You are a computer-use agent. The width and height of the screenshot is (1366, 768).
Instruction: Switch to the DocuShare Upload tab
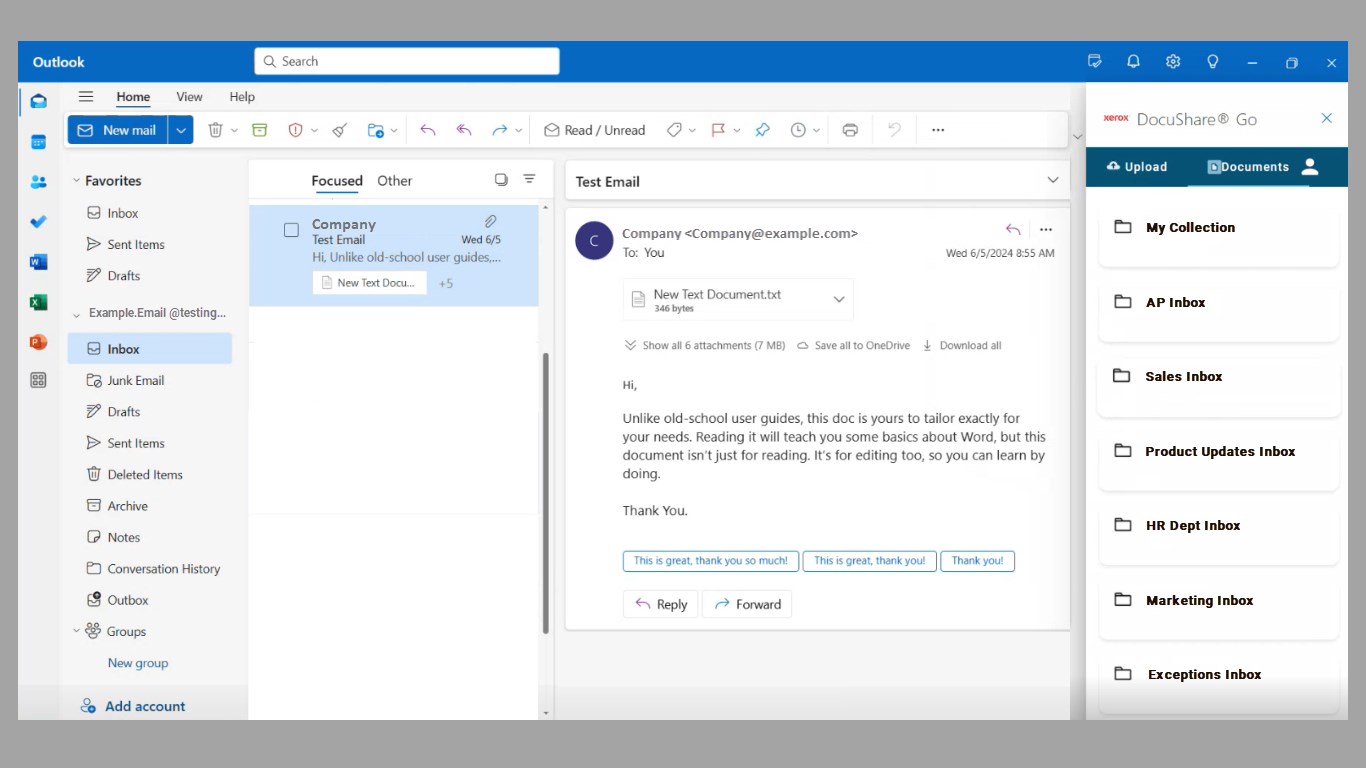(x=1137, y=167)
